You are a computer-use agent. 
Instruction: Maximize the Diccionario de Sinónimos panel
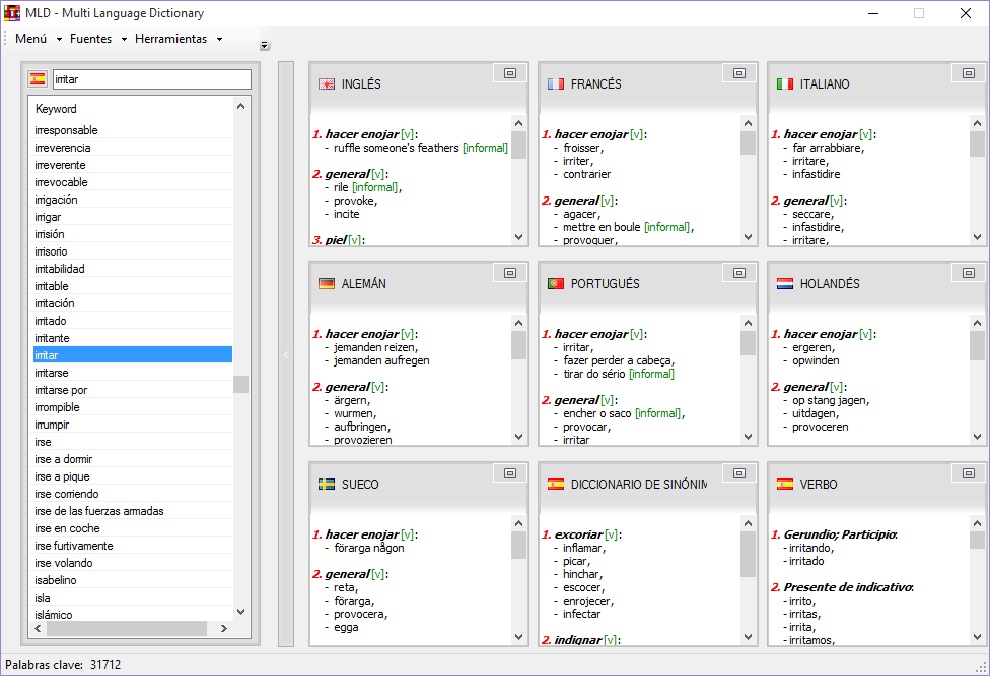coord(739,473)
